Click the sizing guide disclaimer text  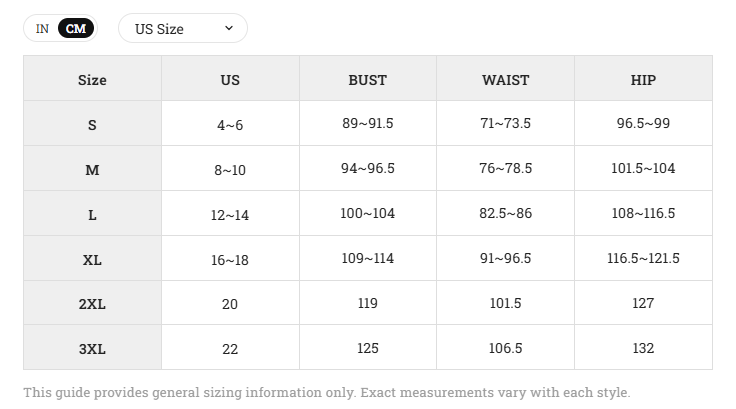pyautogui.click(x=327, y=392)
